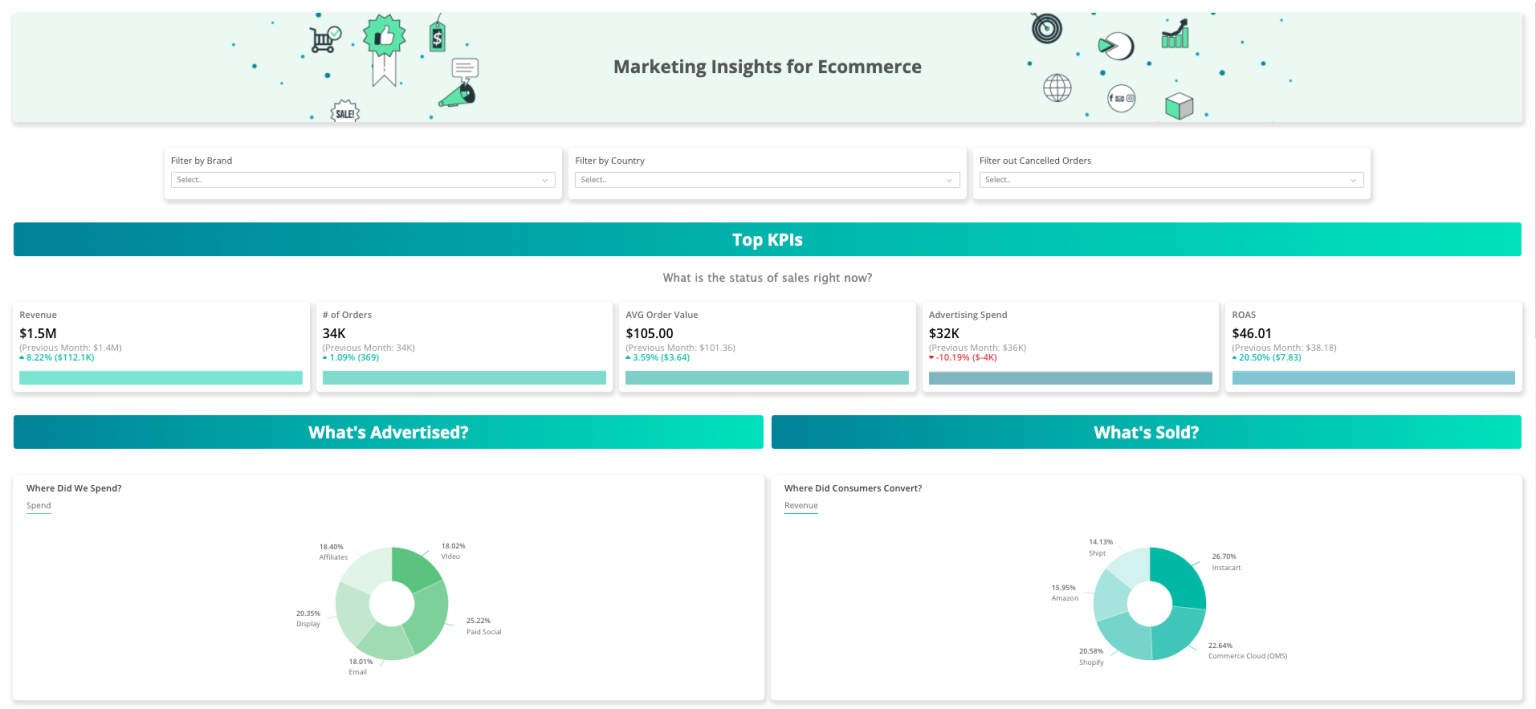Click the social media circle icon
Viewport: 1536px width, 709px height.
click(x=1121, y=99)
